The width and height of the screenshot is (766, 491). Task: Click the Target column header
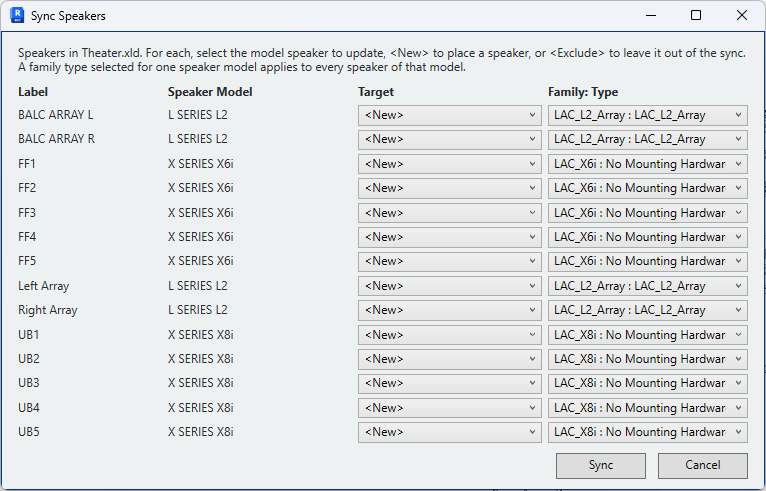[376, 92]
